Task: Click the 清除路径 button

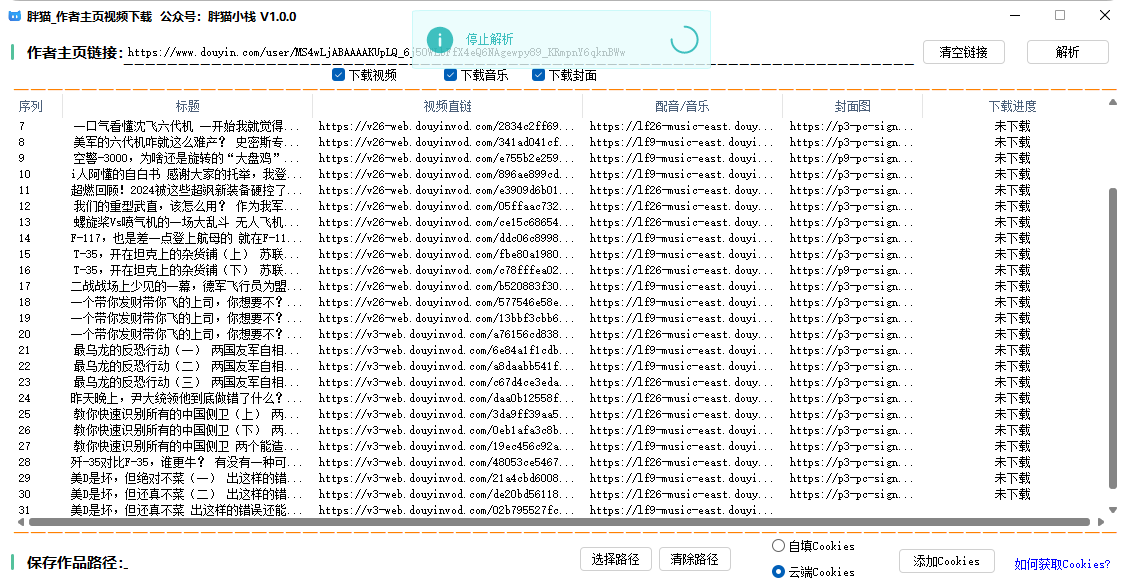Action: point(694,559)
